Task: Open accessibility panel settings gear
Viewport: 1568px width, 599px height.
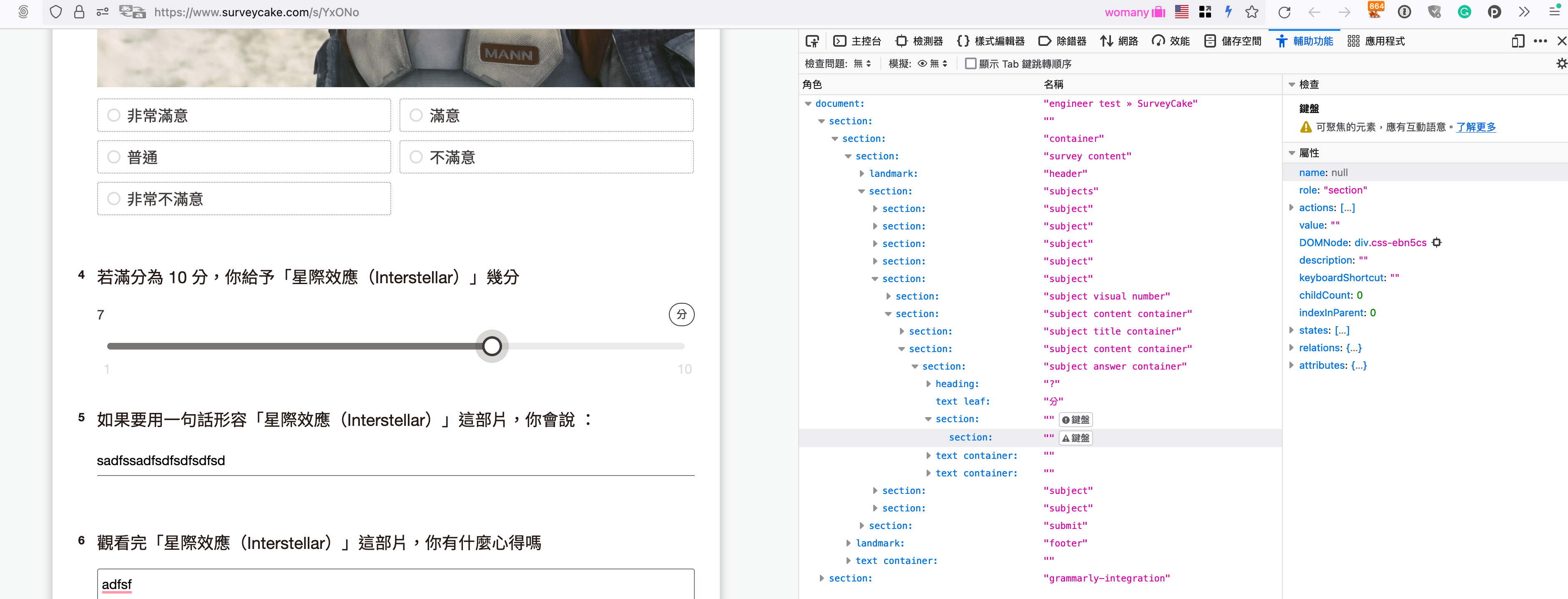Action: [1561, 63]
